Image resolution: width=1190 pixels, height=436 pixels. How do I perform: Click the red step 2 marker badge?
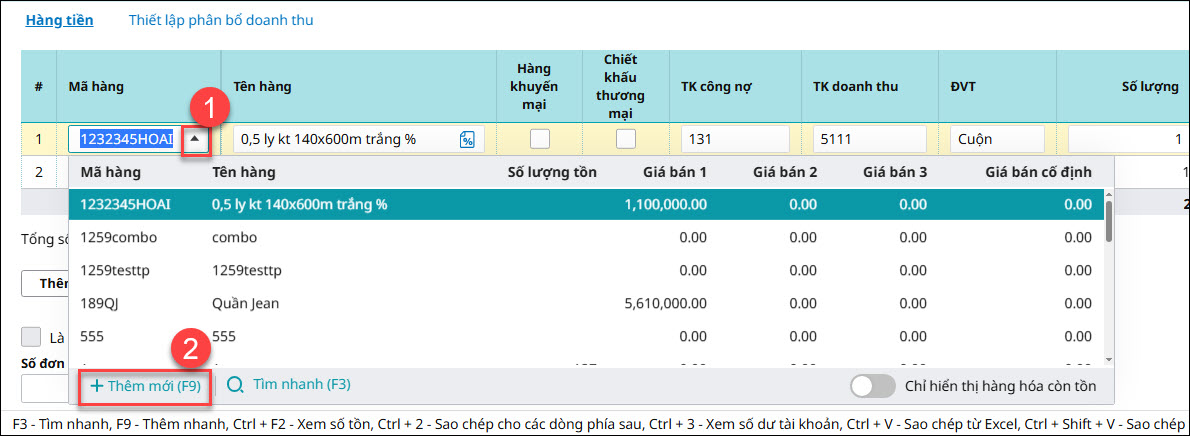(x=191, y=350)
